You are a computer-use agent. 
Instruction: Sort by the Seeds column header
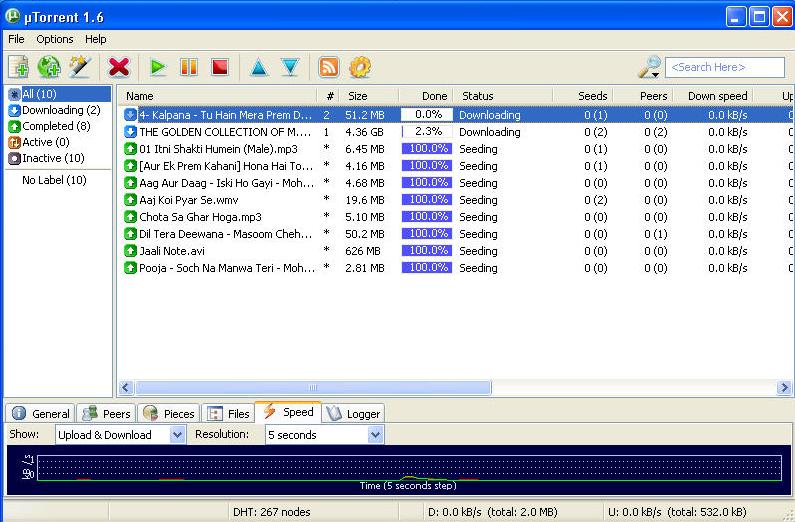click(583, 96)
